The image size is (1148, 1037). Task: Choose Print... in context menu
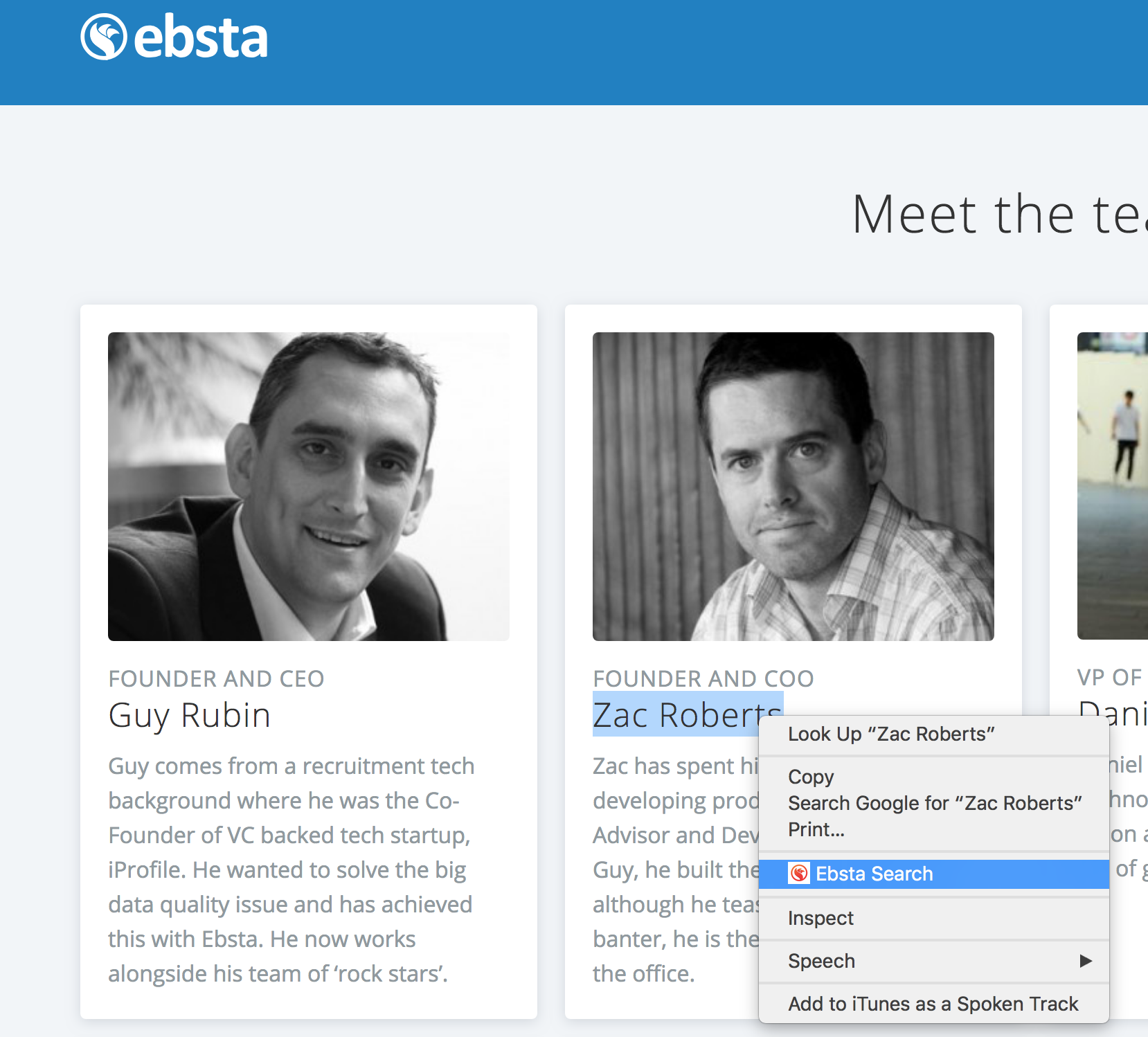click(x=816, y=829)
